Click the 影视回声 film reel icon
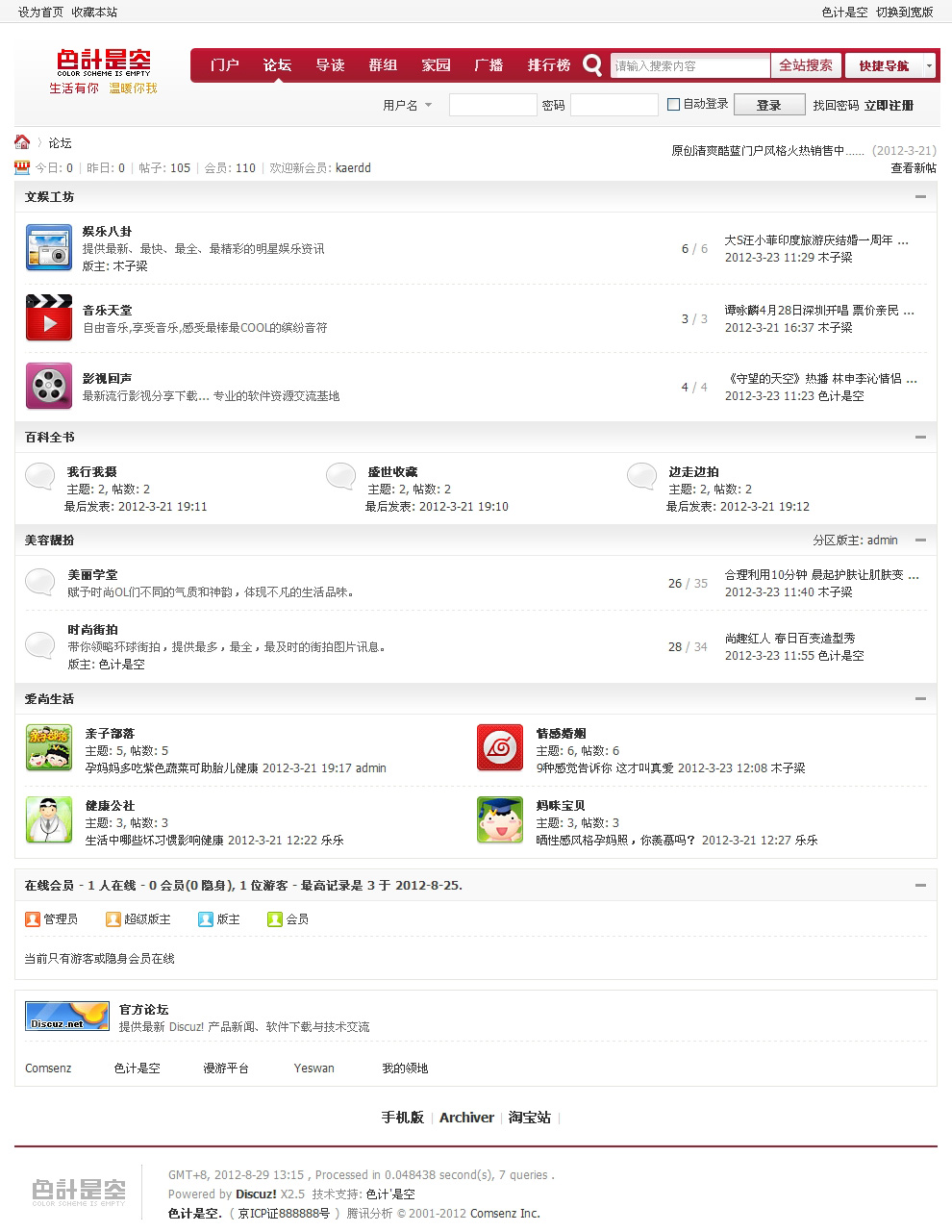This screenshot has width=952, height=1232. pos(49,386)
